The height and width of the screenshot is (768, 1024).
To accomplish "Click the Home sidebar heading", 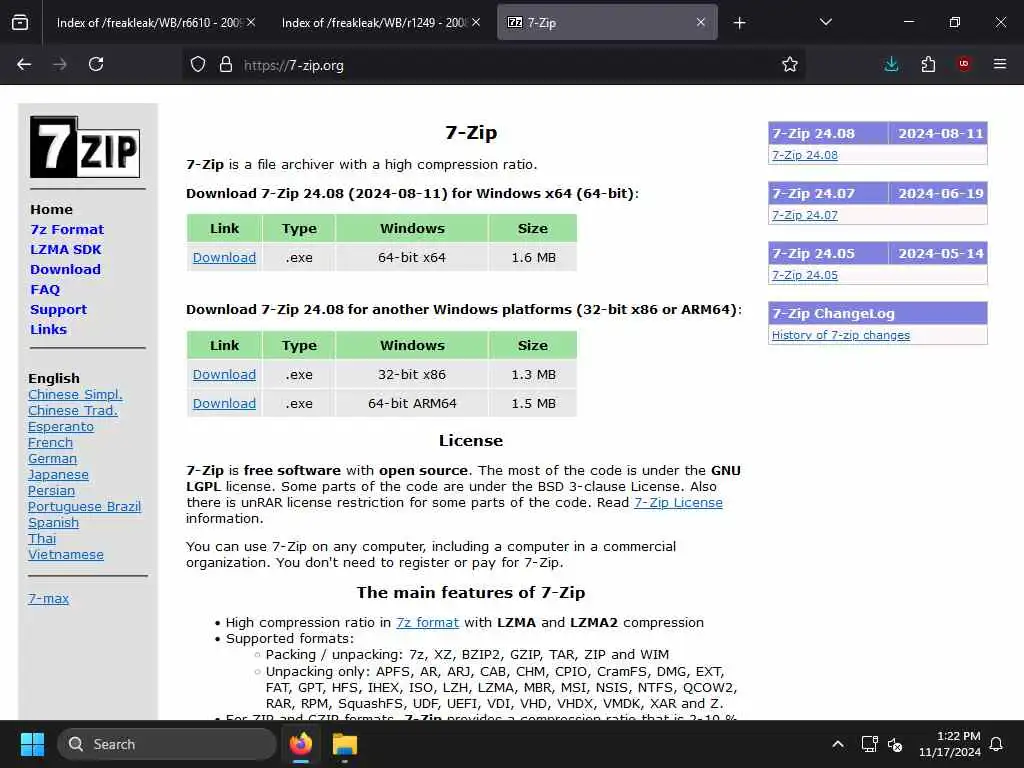I will coord(51,210).
